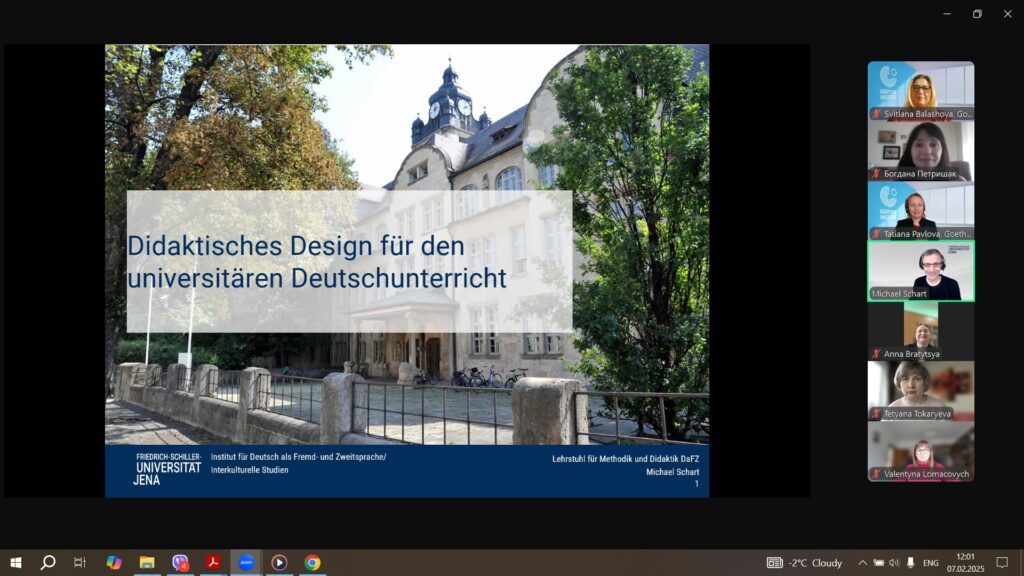
Task: Open the clock and date flyout
Action: click(x=967, y=563)
